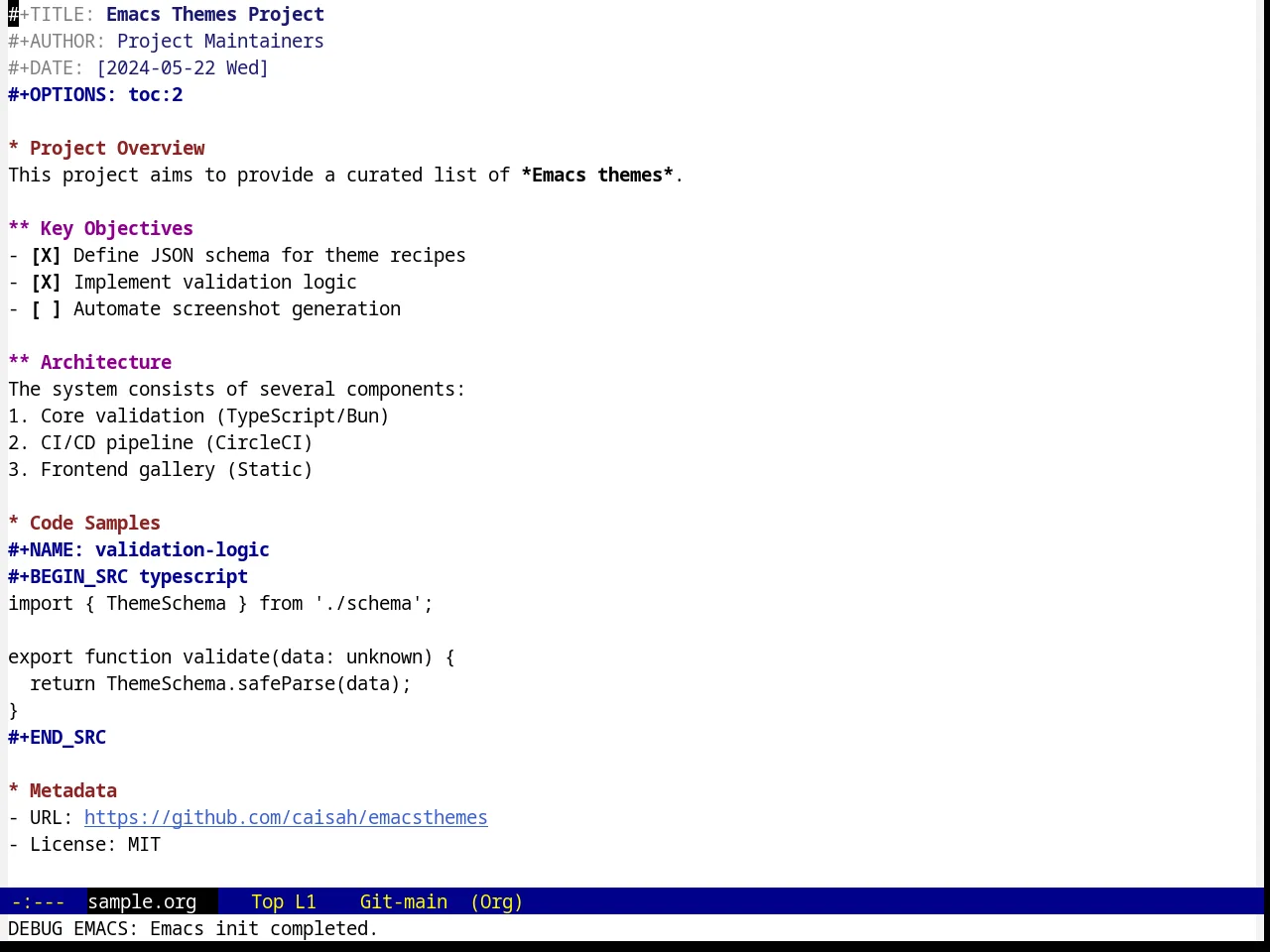Click the #+TITLE: keyword at buffer start
Viewport: 1270px width, 952px height.
52,15
